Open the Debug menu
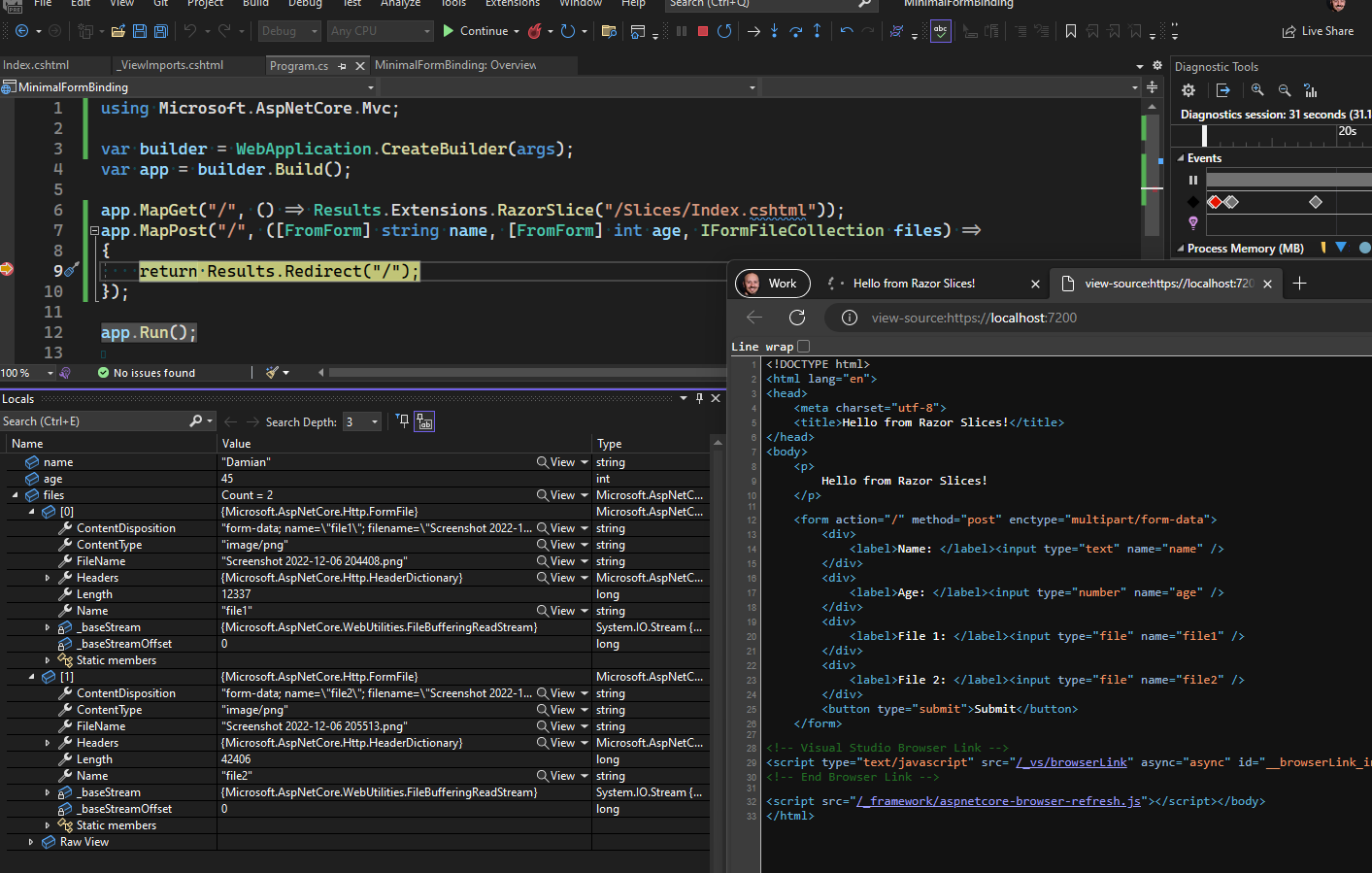 pos(305,5)
